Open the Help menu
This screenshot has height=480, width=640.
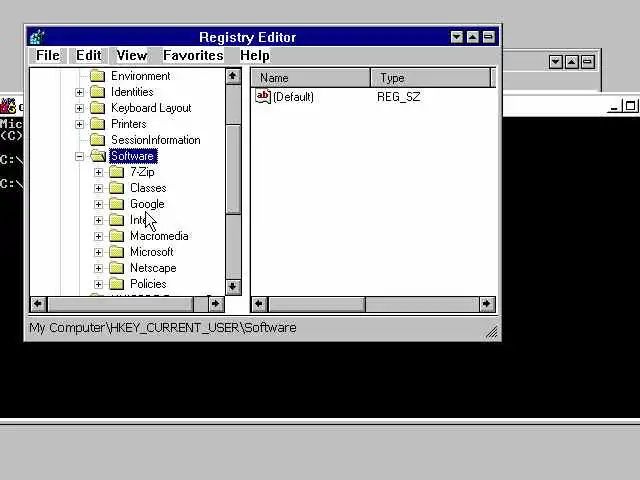[x=255, y=55]
